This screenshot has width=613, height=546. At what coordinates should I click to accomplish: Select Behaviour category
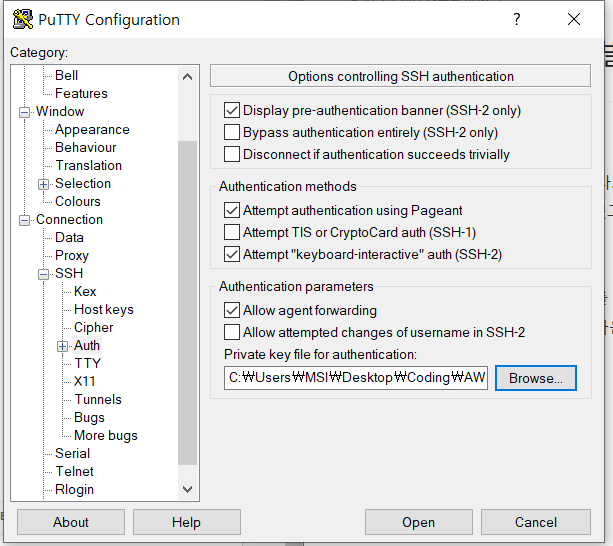tap(86, 147)
